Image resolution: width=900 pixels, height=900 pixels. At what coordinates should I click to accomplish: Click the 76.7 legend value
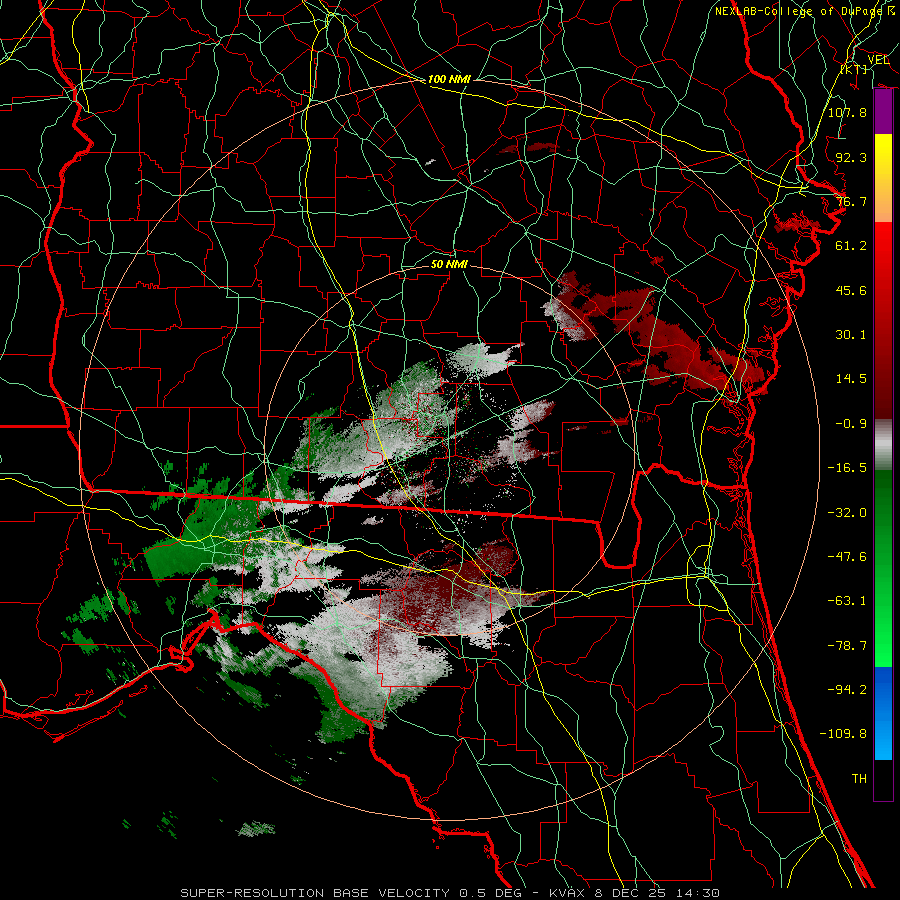click(851, 201)
